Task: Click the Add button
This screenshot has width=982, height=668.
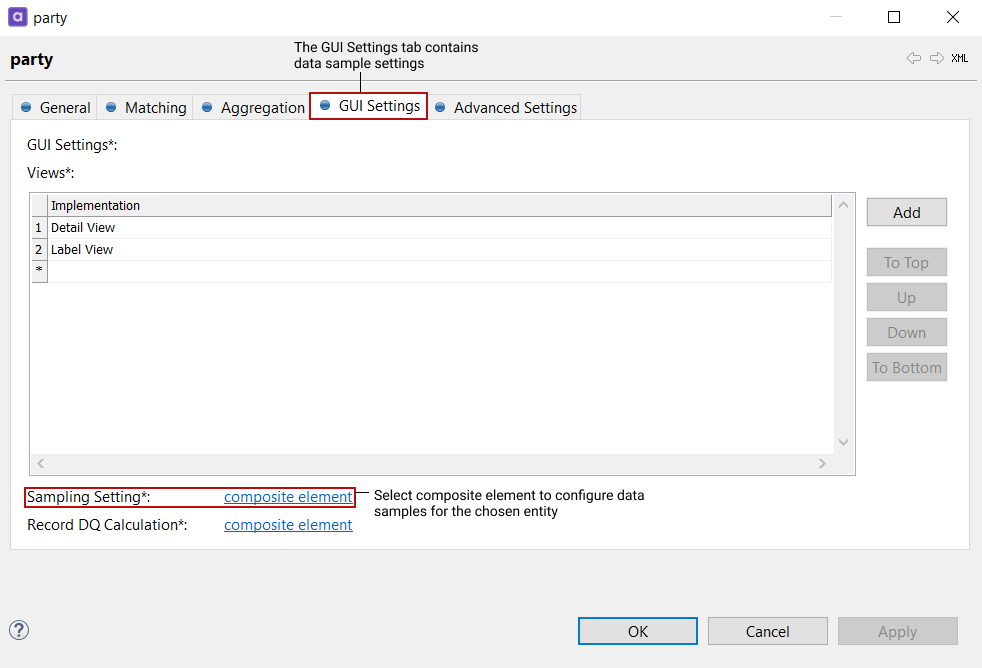Action: [x=906, y=212]
